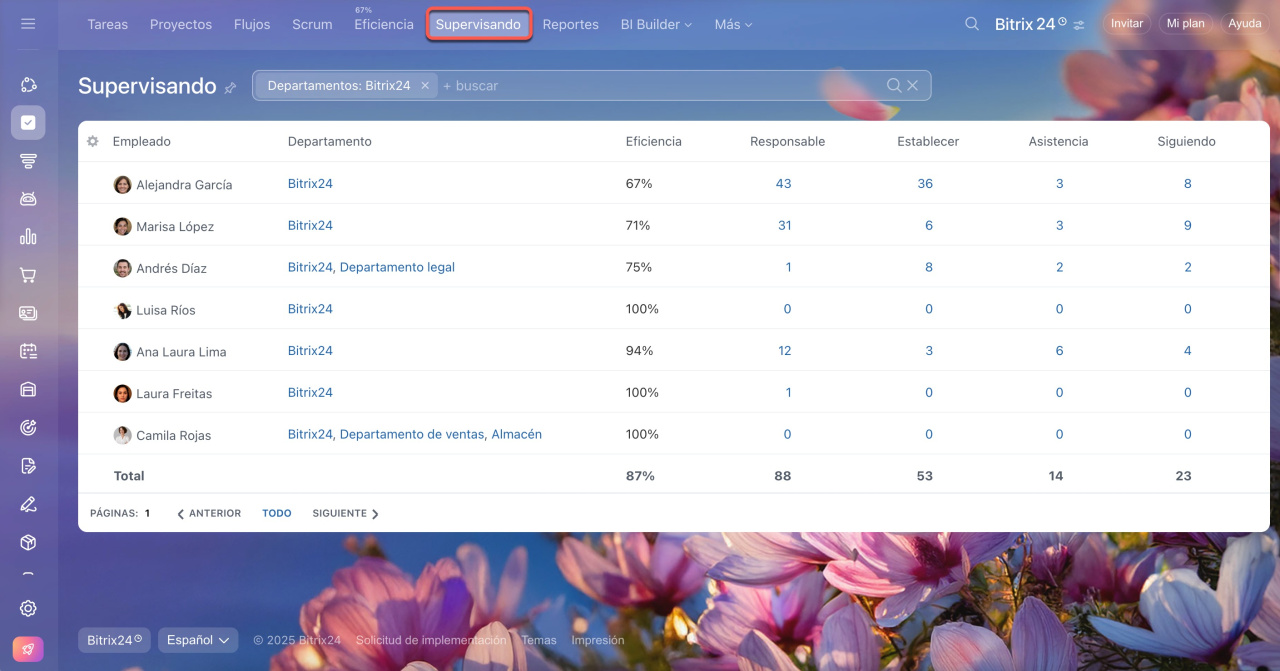This screenshot has height=671, width=1280.
Task: Open the Almacén department link
Action: [517, 434]
